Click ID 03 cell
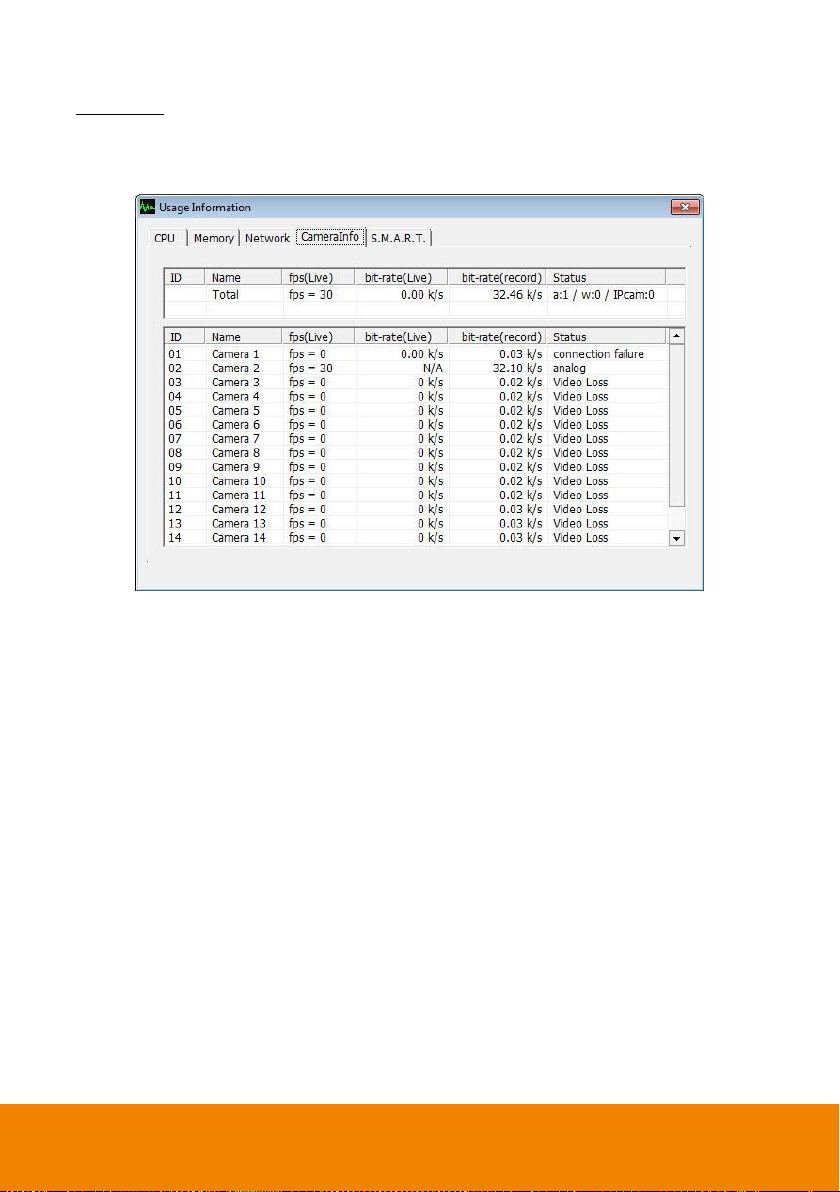 175,382
